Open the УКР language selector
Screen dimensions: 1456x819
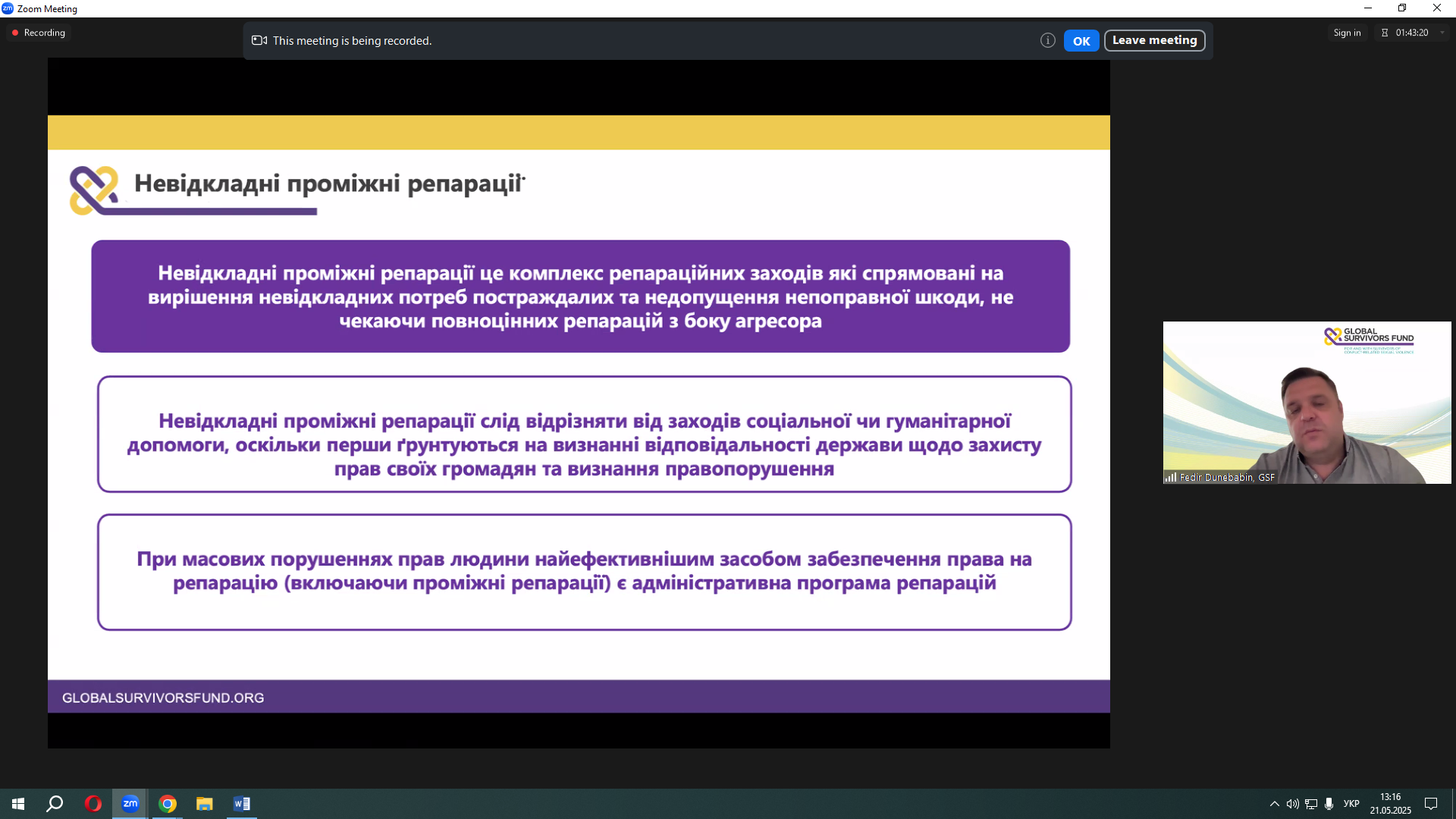(x=1351, y=804)
